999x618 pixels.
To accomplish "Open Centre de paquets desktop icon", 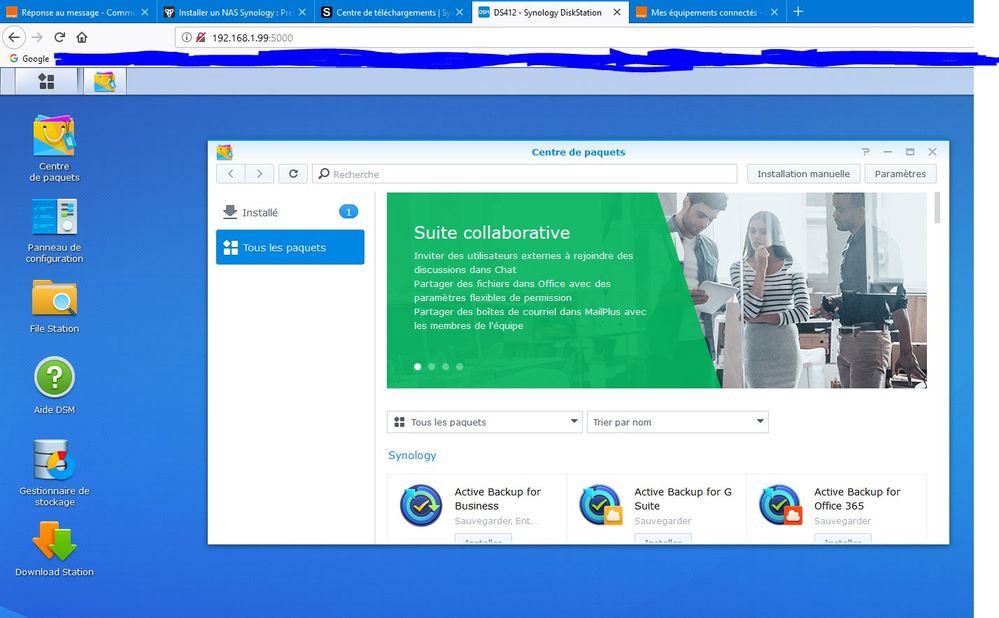I will [54, 137].
